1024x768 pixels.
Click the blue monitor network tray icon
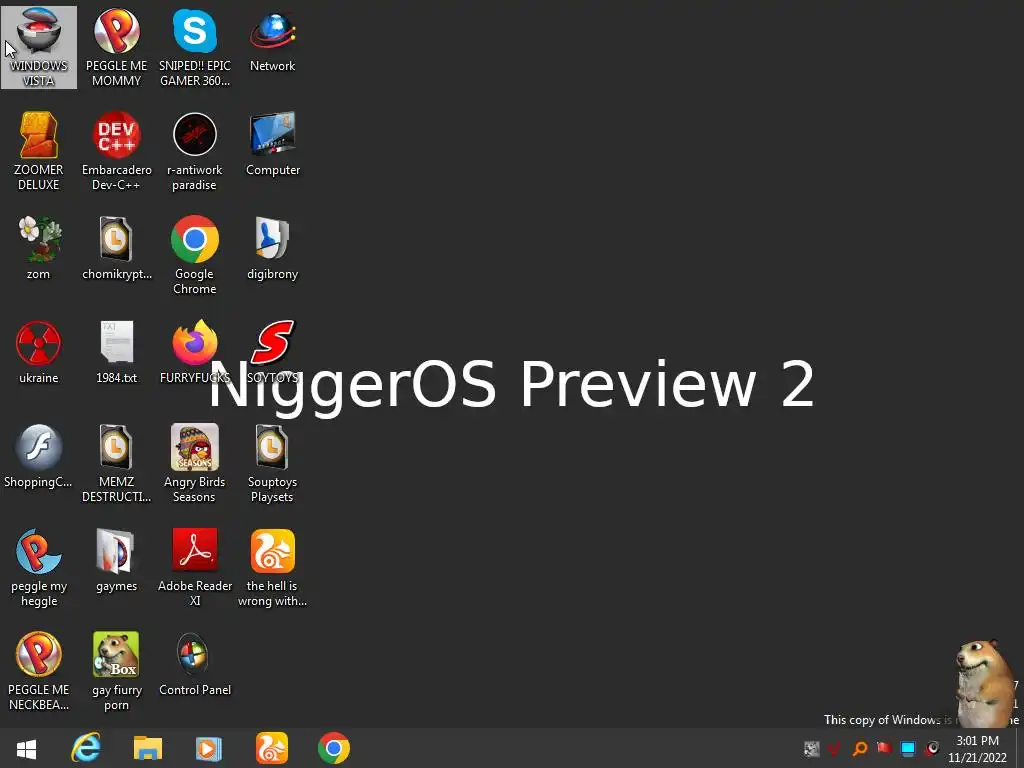(x=908, y=748)
